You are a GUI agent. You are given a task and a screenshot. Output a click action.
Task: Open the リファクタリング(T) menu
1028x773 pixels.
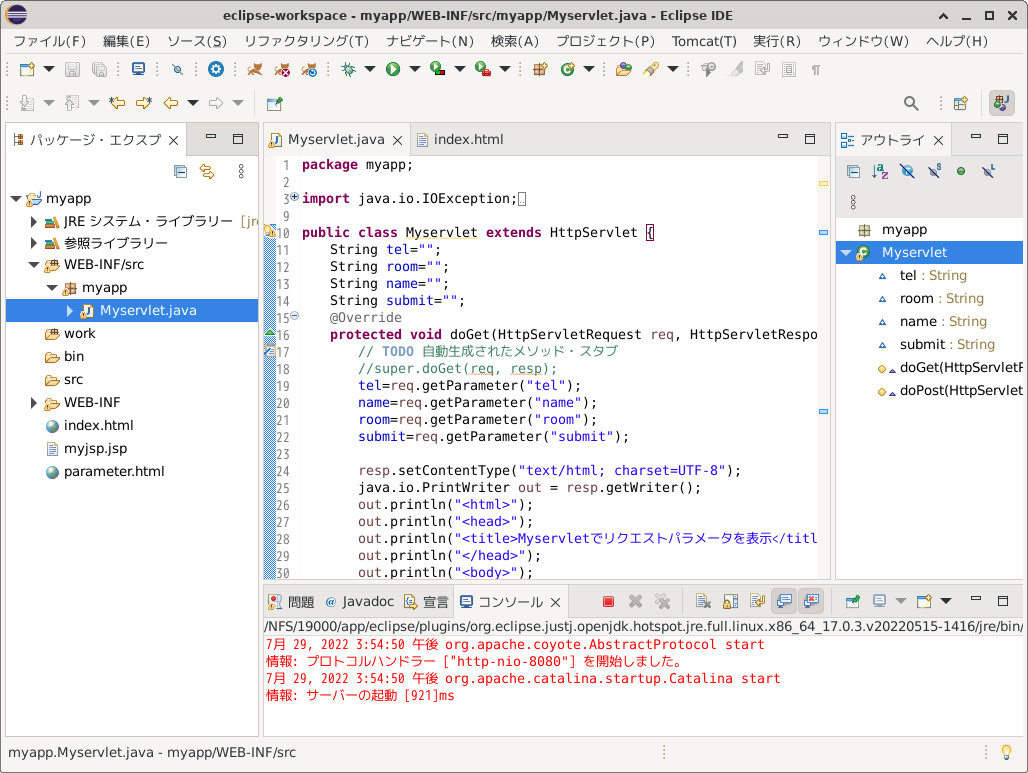pyautogui.click(x=306, y=41)
